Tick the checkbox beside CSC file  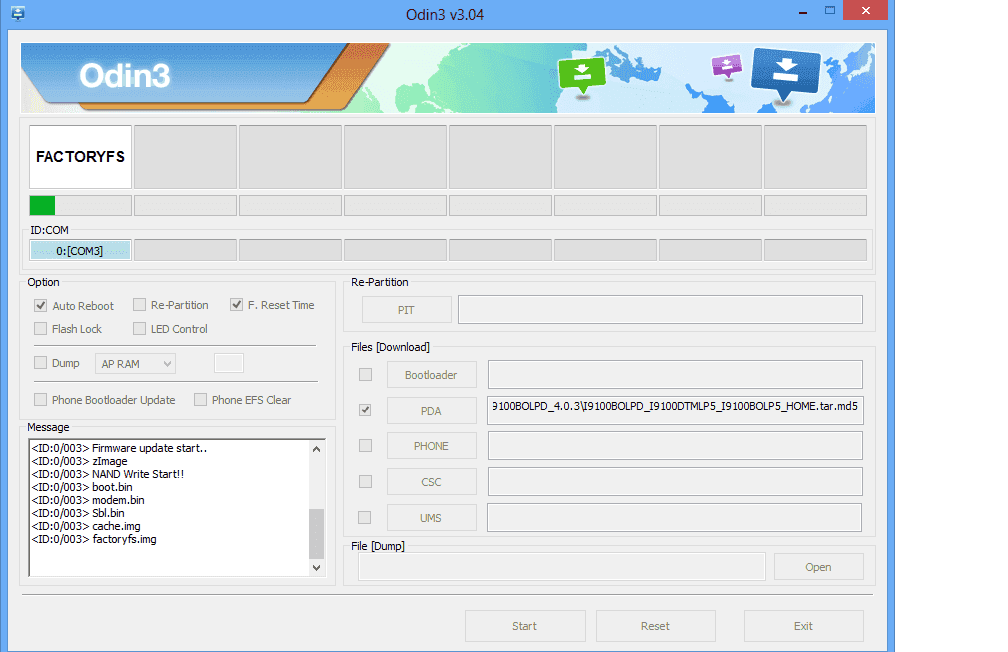[x=365, y=481]
